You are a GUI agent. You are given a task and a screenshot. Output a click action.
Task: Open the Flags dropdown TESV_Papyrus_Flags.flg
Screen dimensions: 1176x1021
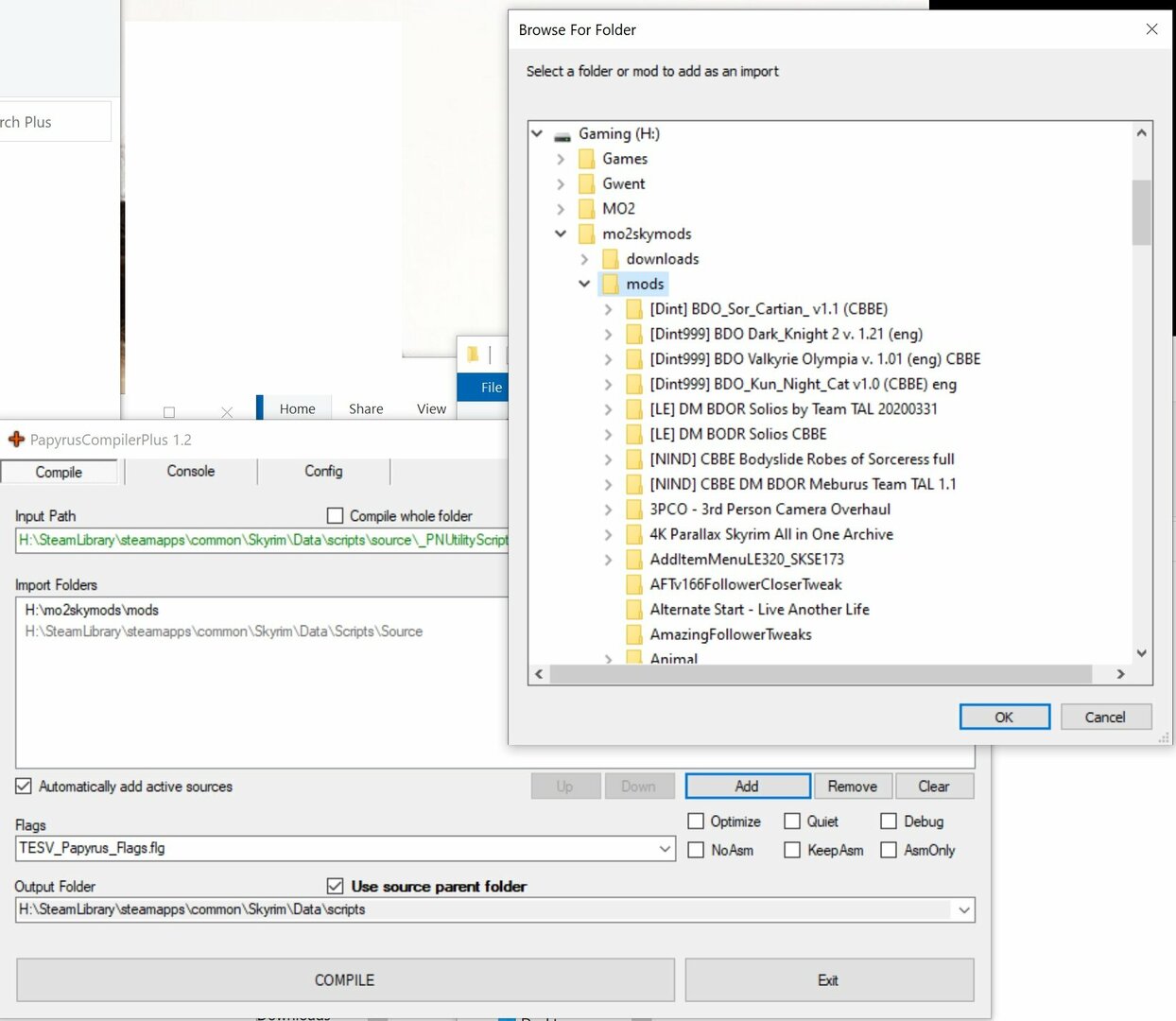pyautogui.click(x=665, y=848)
